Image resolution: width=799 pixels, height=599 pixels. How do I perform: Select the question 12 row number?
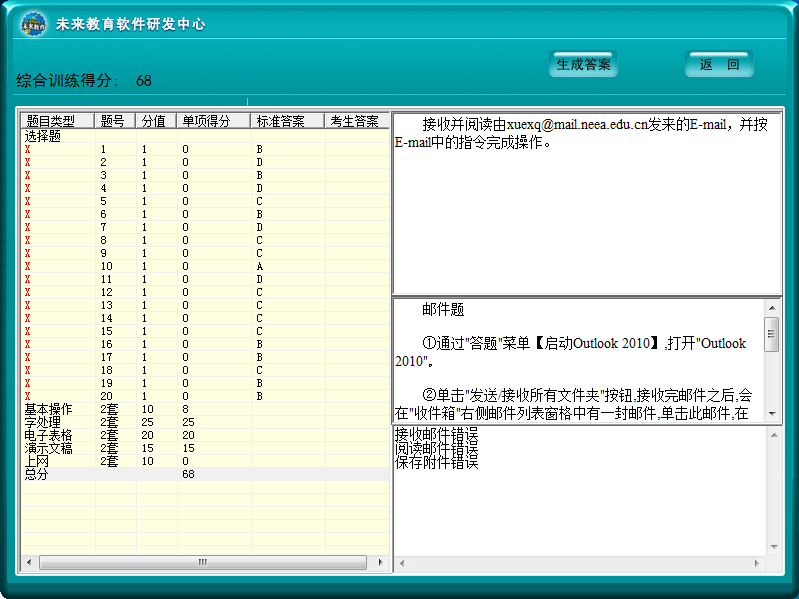(106, 292)
